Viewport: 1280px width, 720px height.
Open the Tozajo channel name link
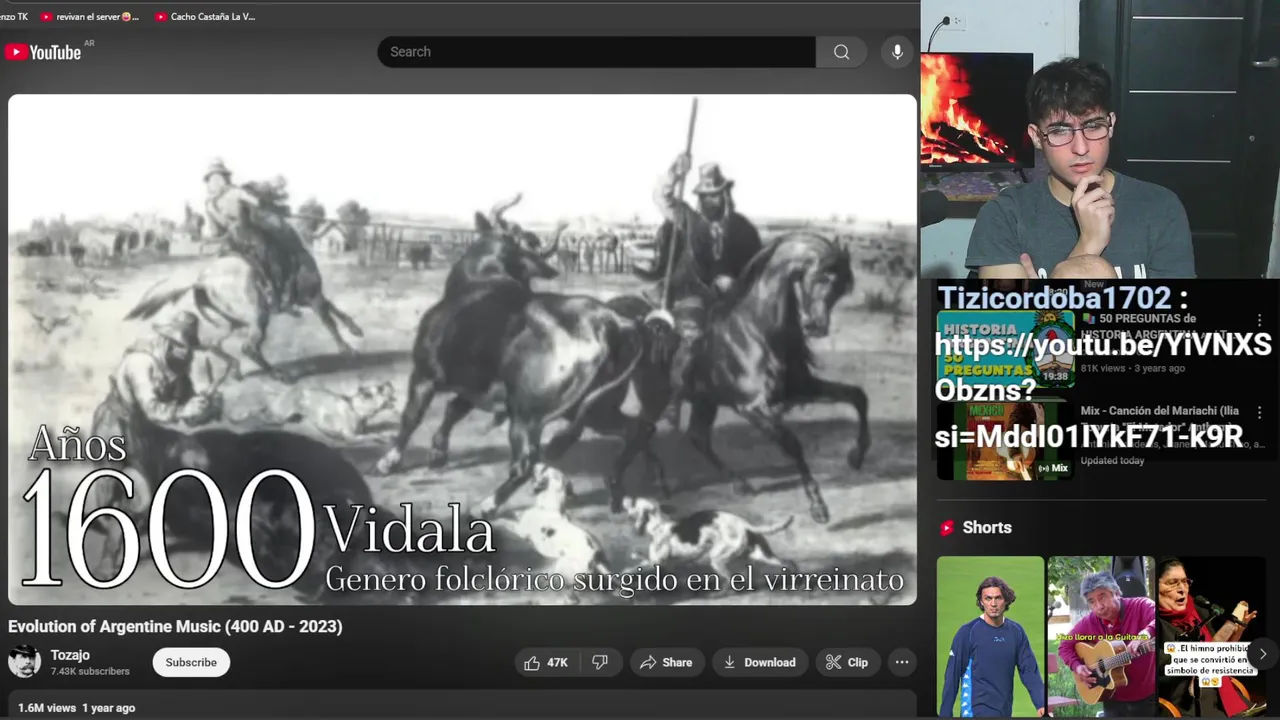[x=70, y=655]
